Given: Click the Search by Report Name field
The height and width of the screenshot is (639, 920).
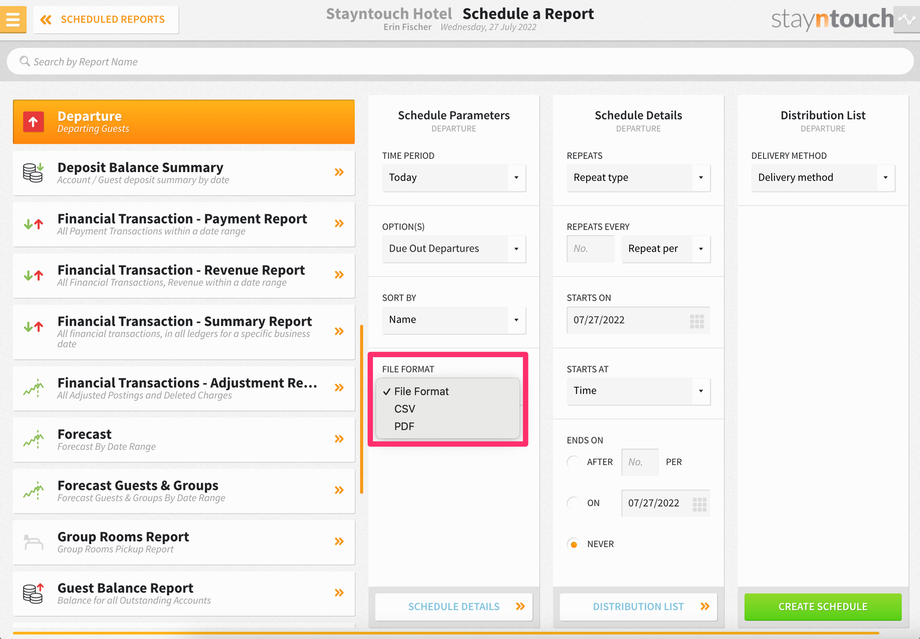Looking at the screenshot, I should 460,62.
